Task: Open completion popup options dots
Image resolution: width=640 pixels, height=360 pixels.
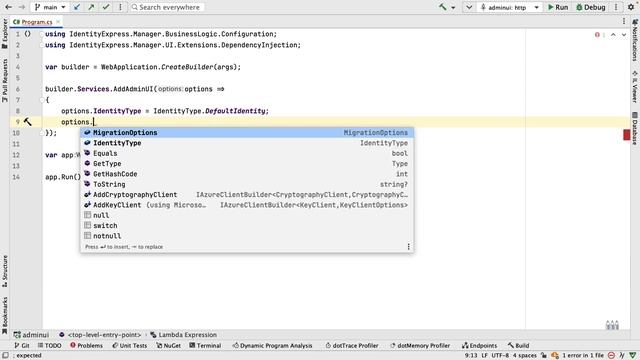Action: 408,247
